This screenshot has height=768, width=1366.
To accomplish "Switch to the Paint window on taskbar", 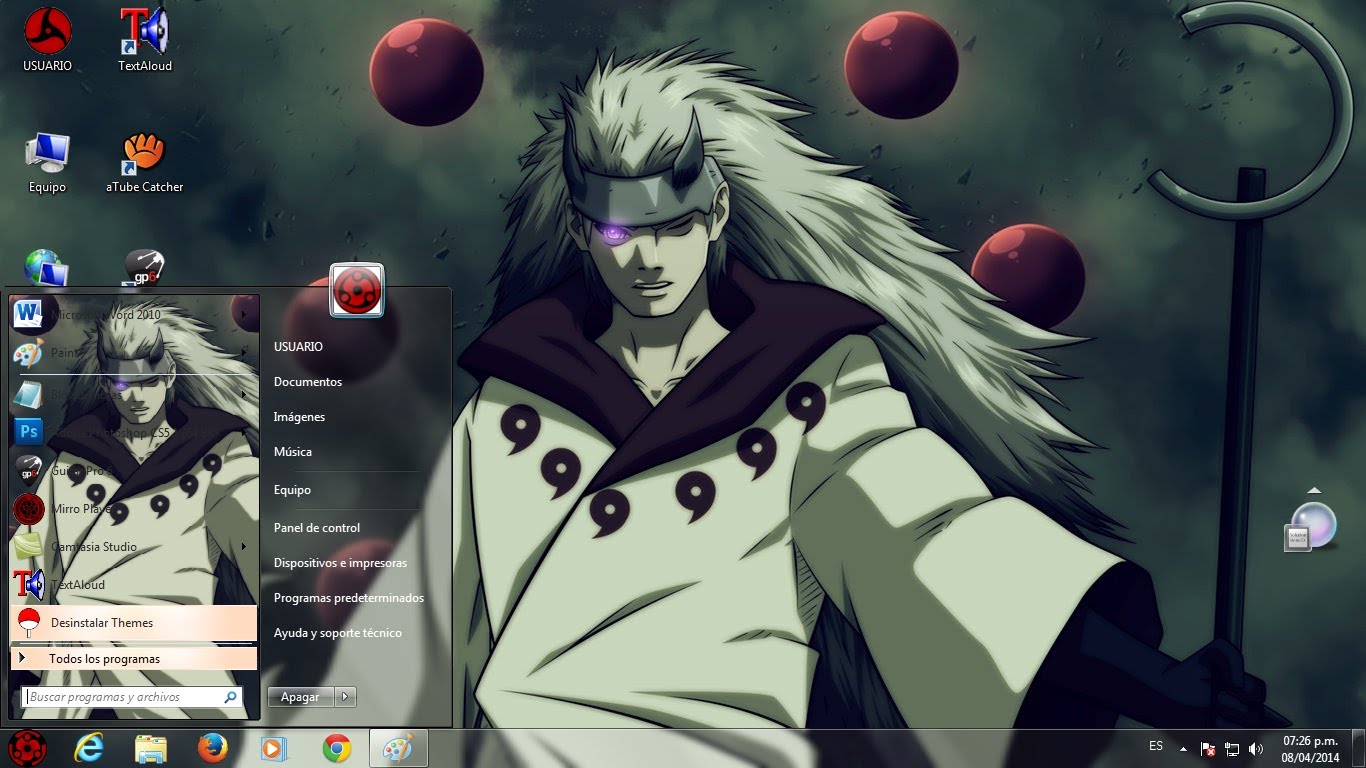I will (x=399, y=748).
